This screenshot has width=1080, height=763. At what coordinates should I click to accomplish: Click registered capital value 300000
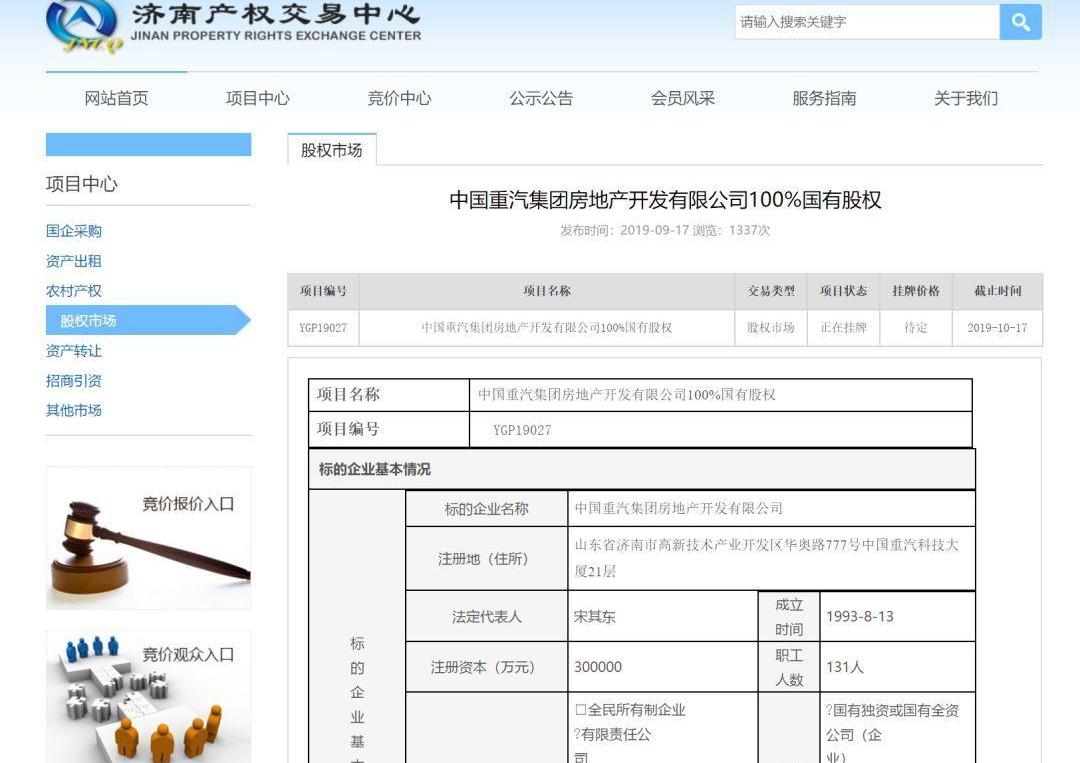598,667
